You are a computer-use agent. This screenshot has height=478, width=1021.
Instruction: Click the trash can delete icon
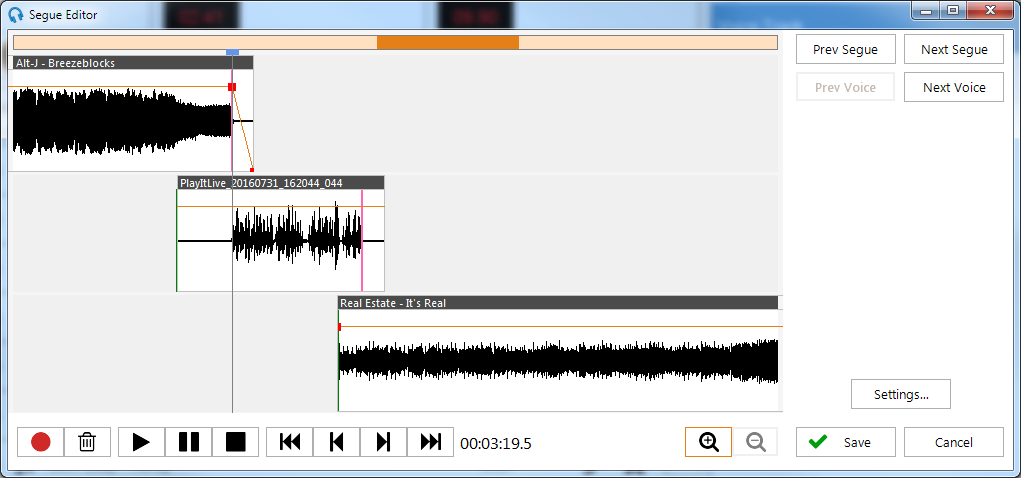coord(88,442)
